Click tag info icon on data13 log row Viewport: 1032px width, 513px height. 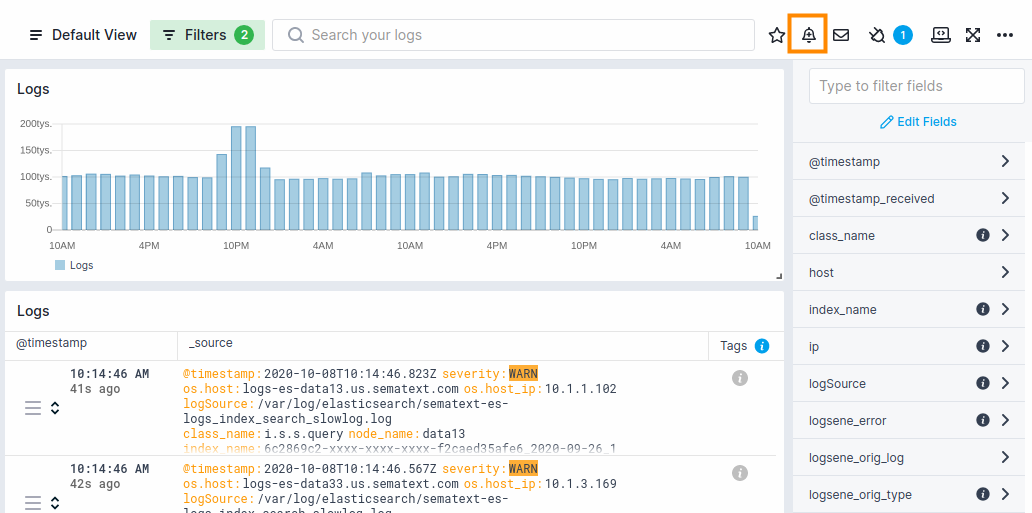[740, 378]
